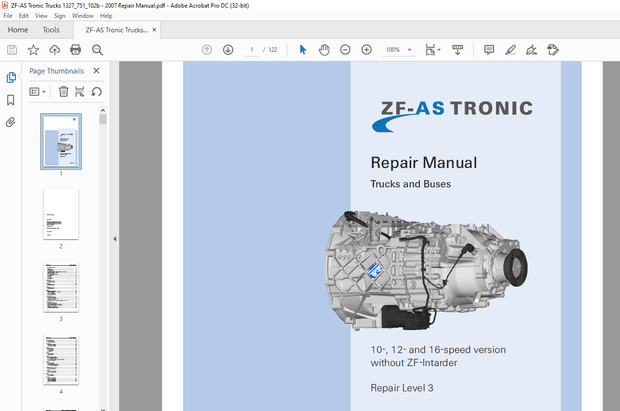Click the Repair Level 3 text
This screenshot has width=620, height=411.
tap(402, 388)
